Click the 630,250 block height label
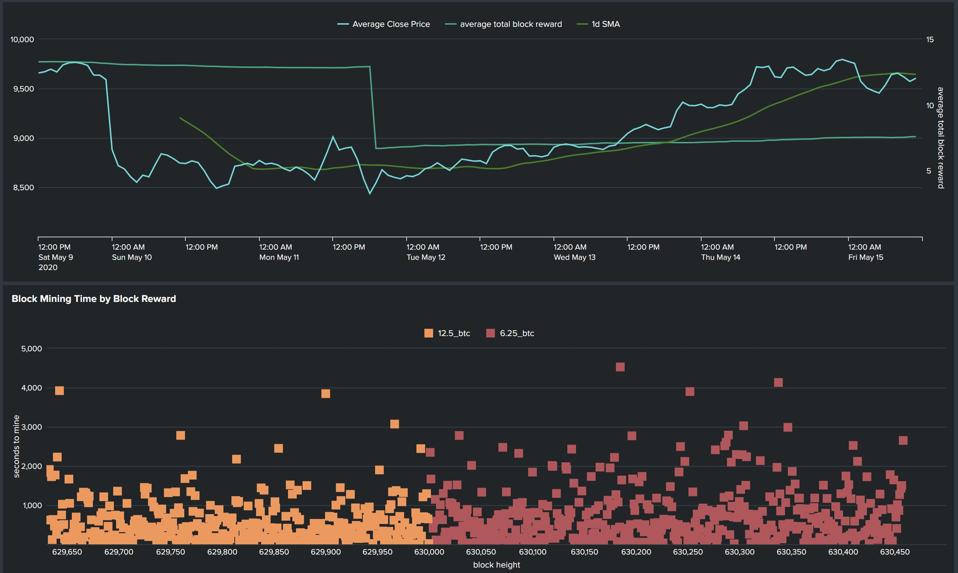This screenshot has width=958, height=573. coord(688,552)
